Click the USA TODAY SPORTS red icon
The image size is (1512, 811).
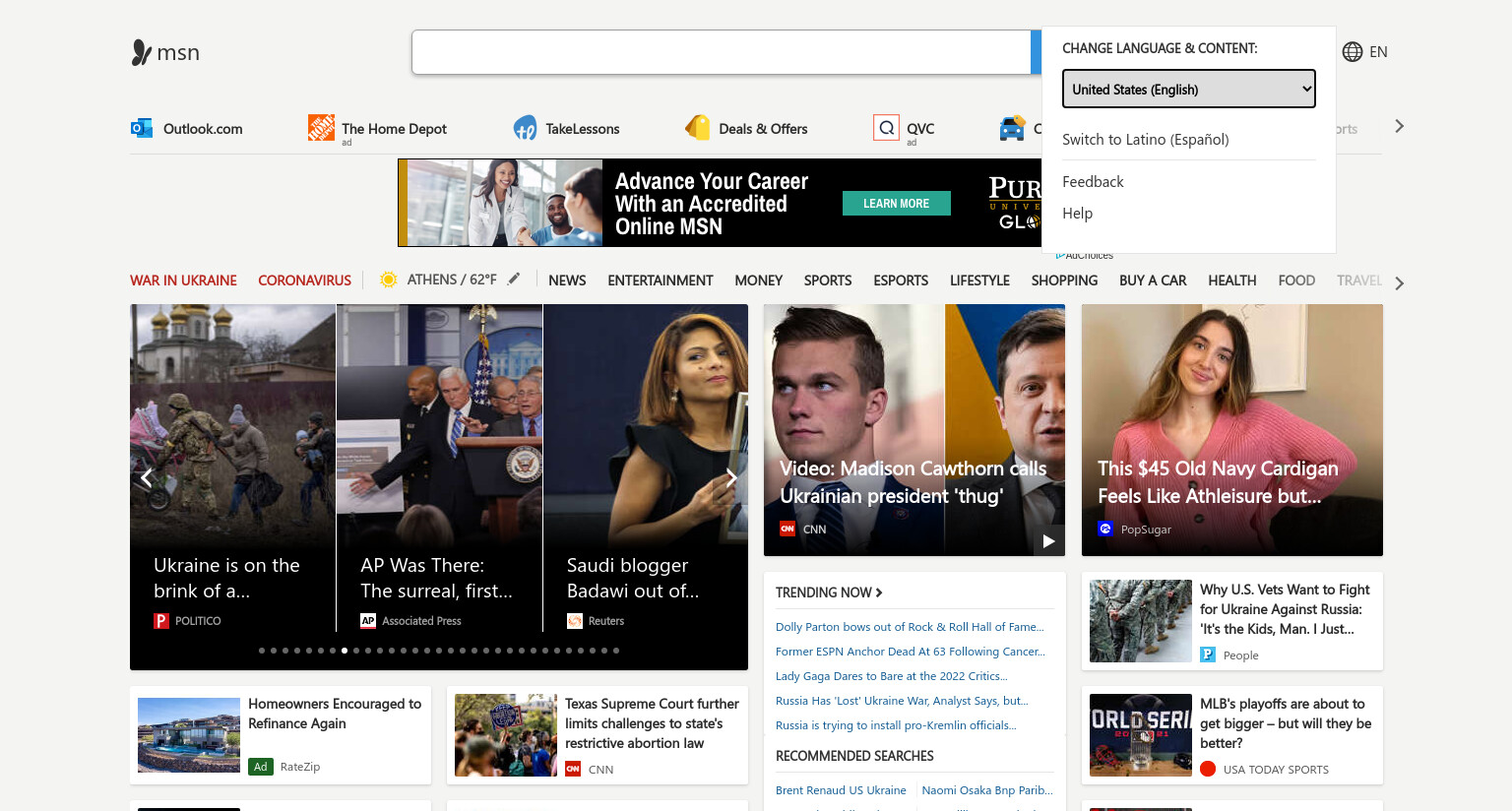pyautogui.click(x=1208, y=769)
